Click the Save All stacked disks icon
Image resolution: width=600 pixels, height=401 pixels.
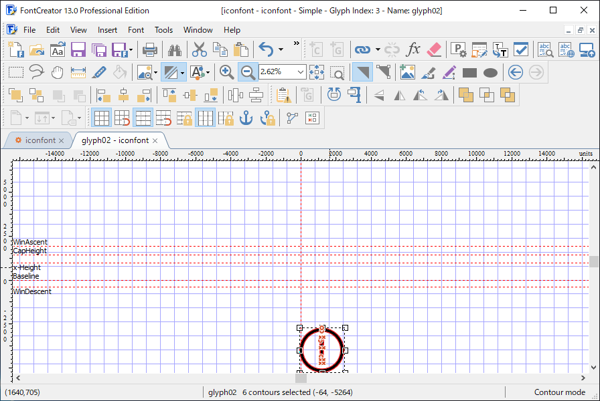(x=99, y=50)
